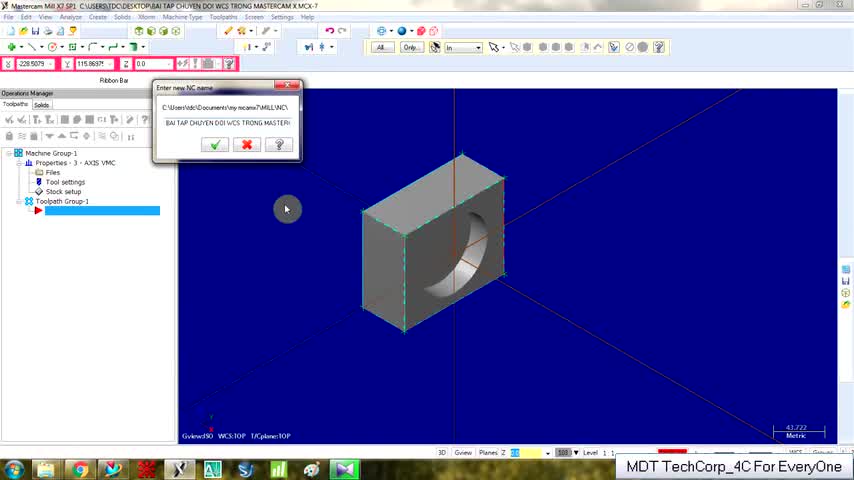
Task: Select the Fillet entities tool
Action: (x=93, y=47)
